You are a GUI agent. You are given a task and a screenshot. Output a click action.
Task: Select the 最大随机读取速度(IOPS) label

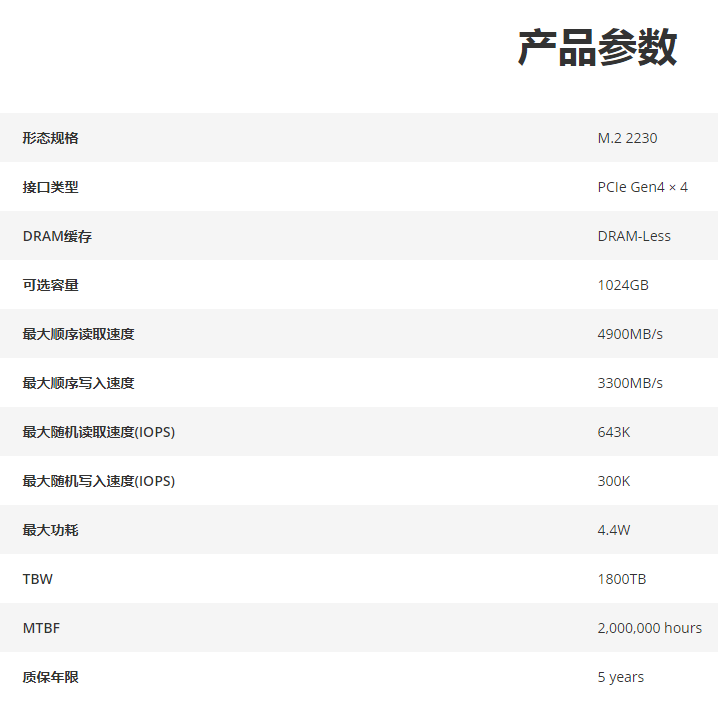99,432
